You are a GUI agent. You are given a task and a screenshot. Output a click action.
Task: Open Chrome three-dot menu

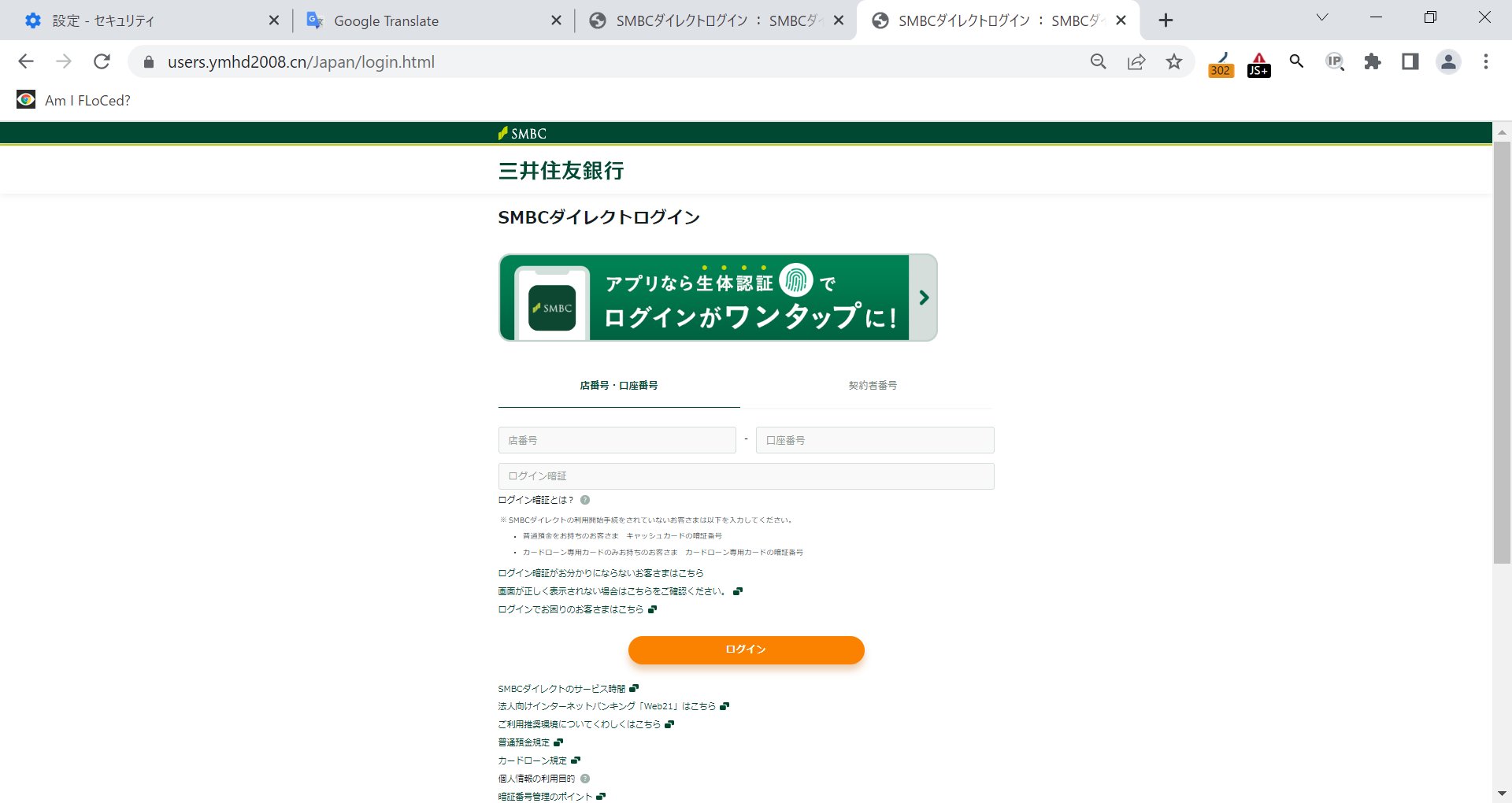pyautogui.click(x=1485, y=61)
